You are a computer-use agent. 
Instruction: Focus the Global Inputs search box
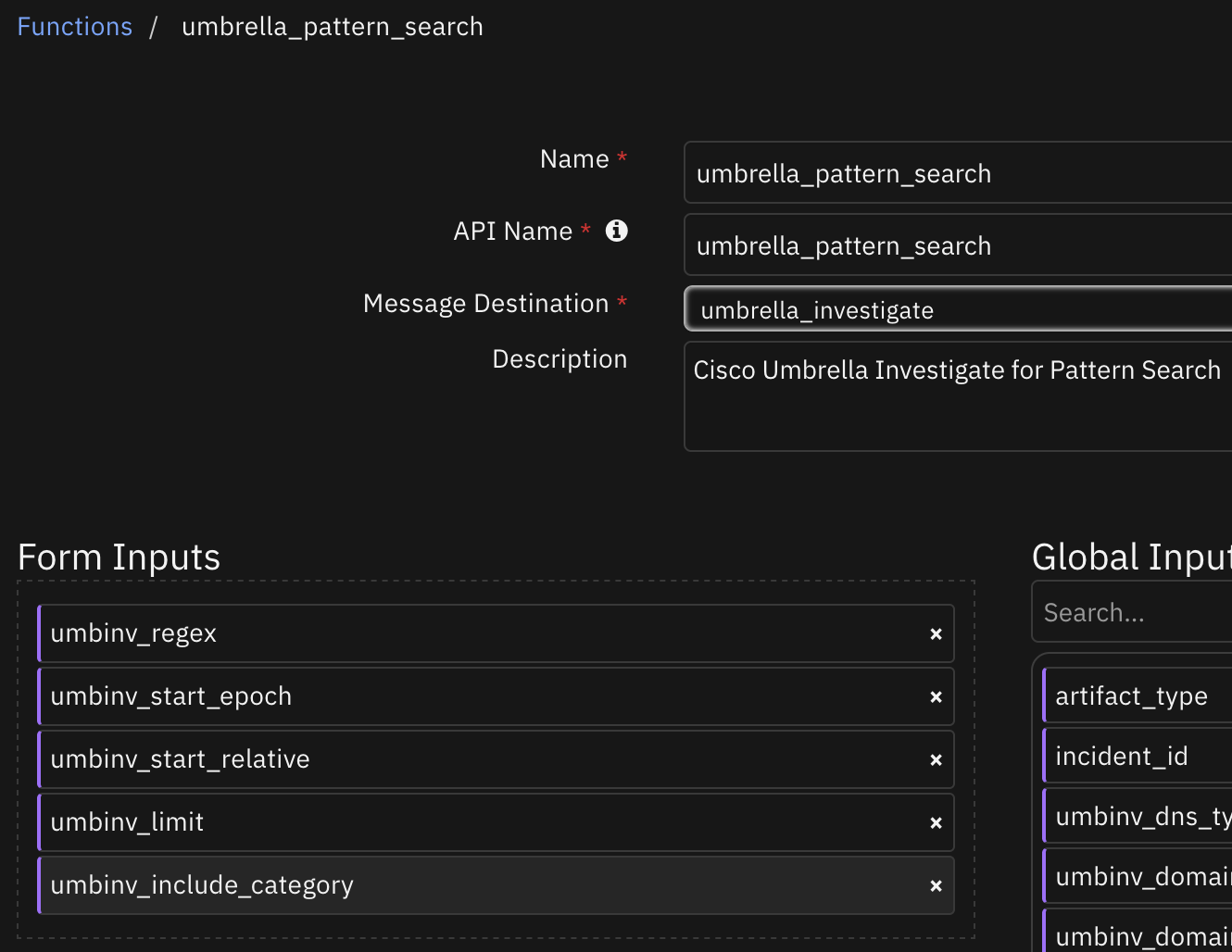tap(1132, 612)
